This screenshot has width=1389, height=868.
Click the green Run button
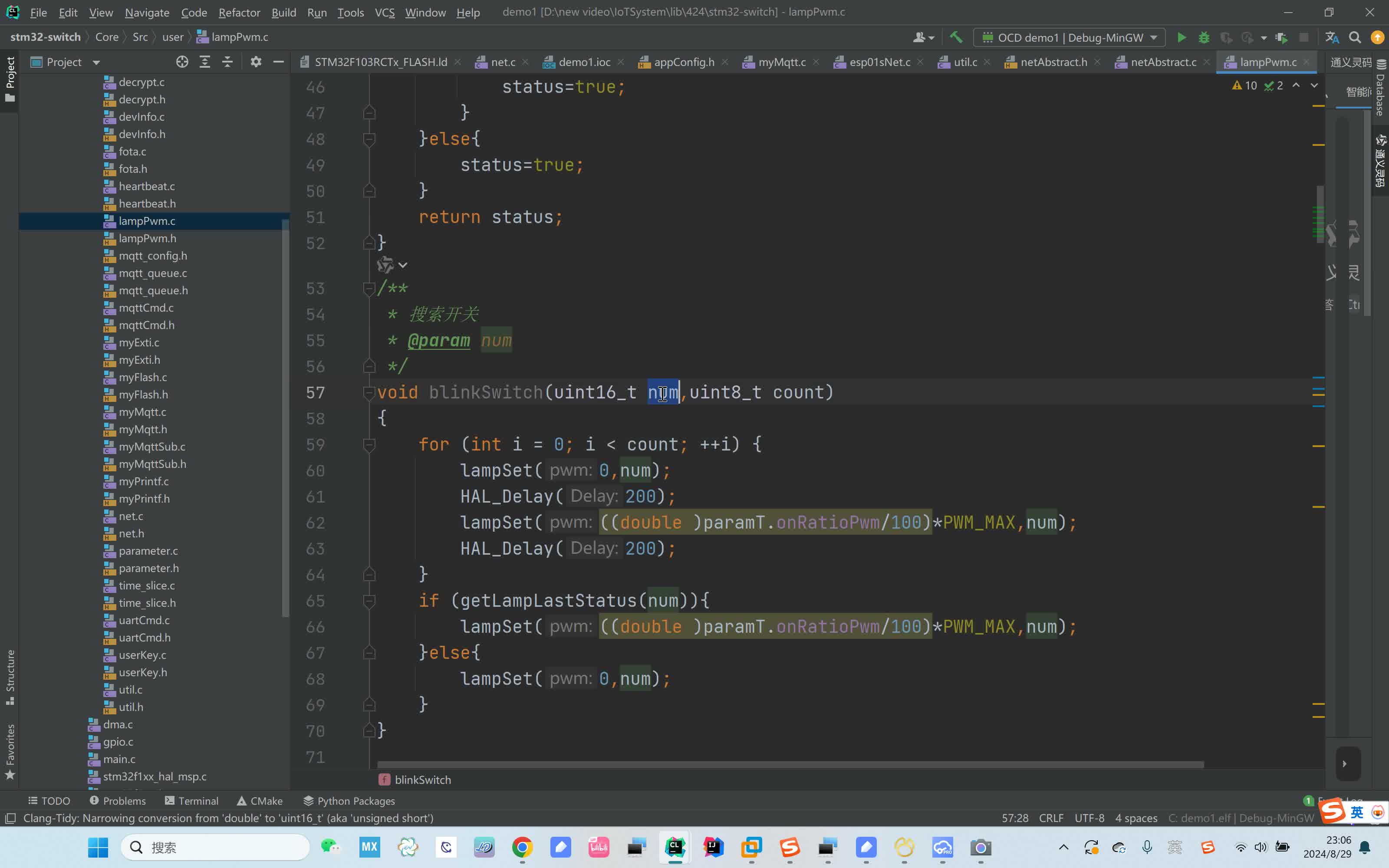tap(1181, 38)
